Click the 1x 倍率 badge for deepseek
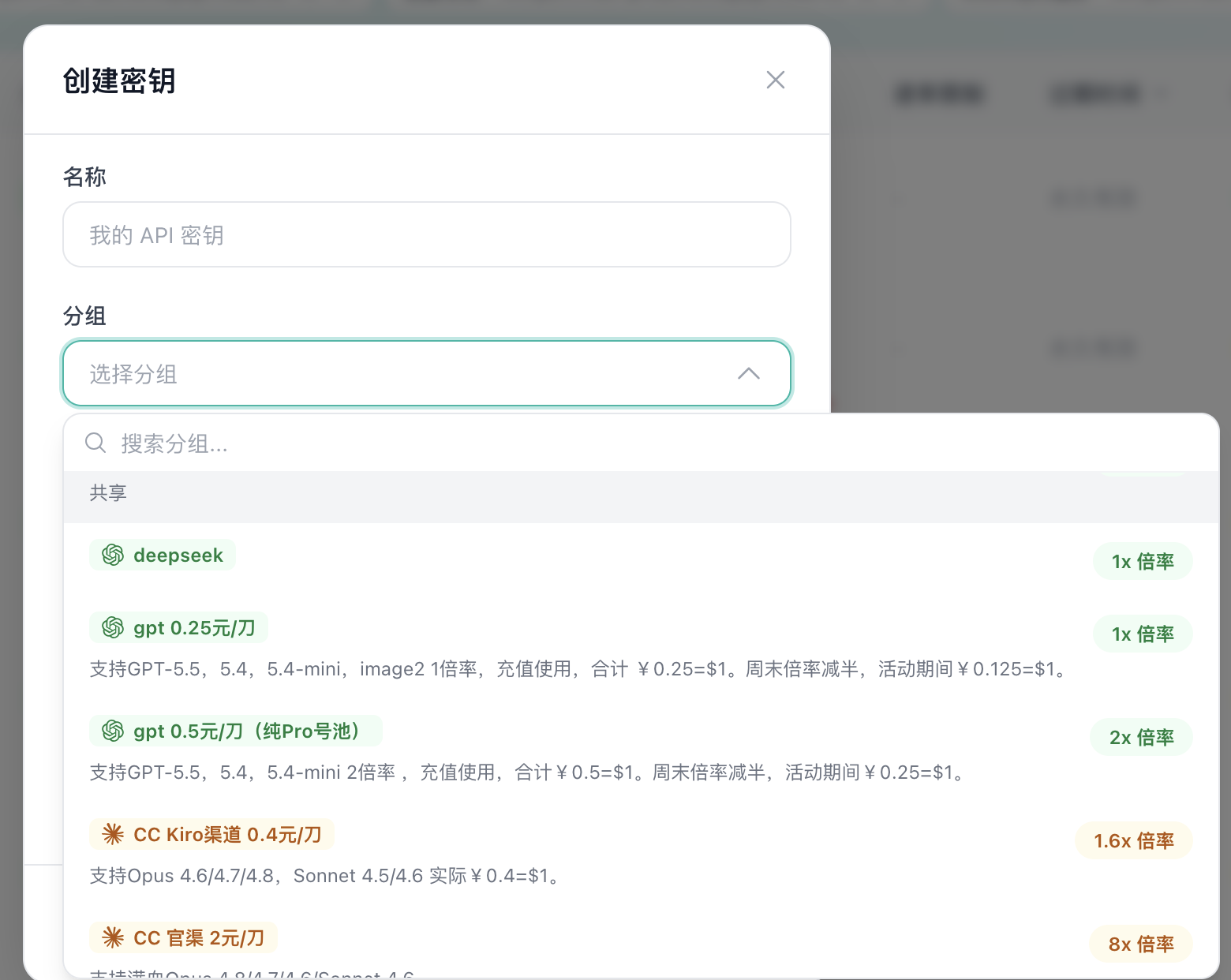The image size is (1231, 980). [x=1143, y=562]
